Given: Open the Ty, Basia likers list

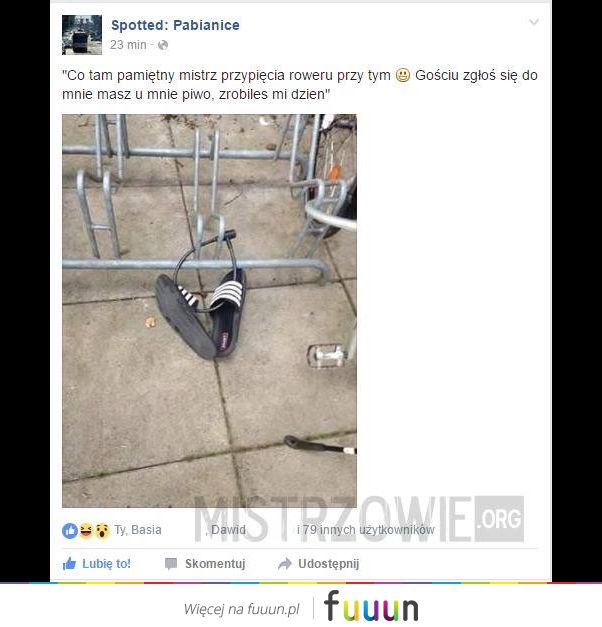Looking at the screenshot, I should click(138, 530).
